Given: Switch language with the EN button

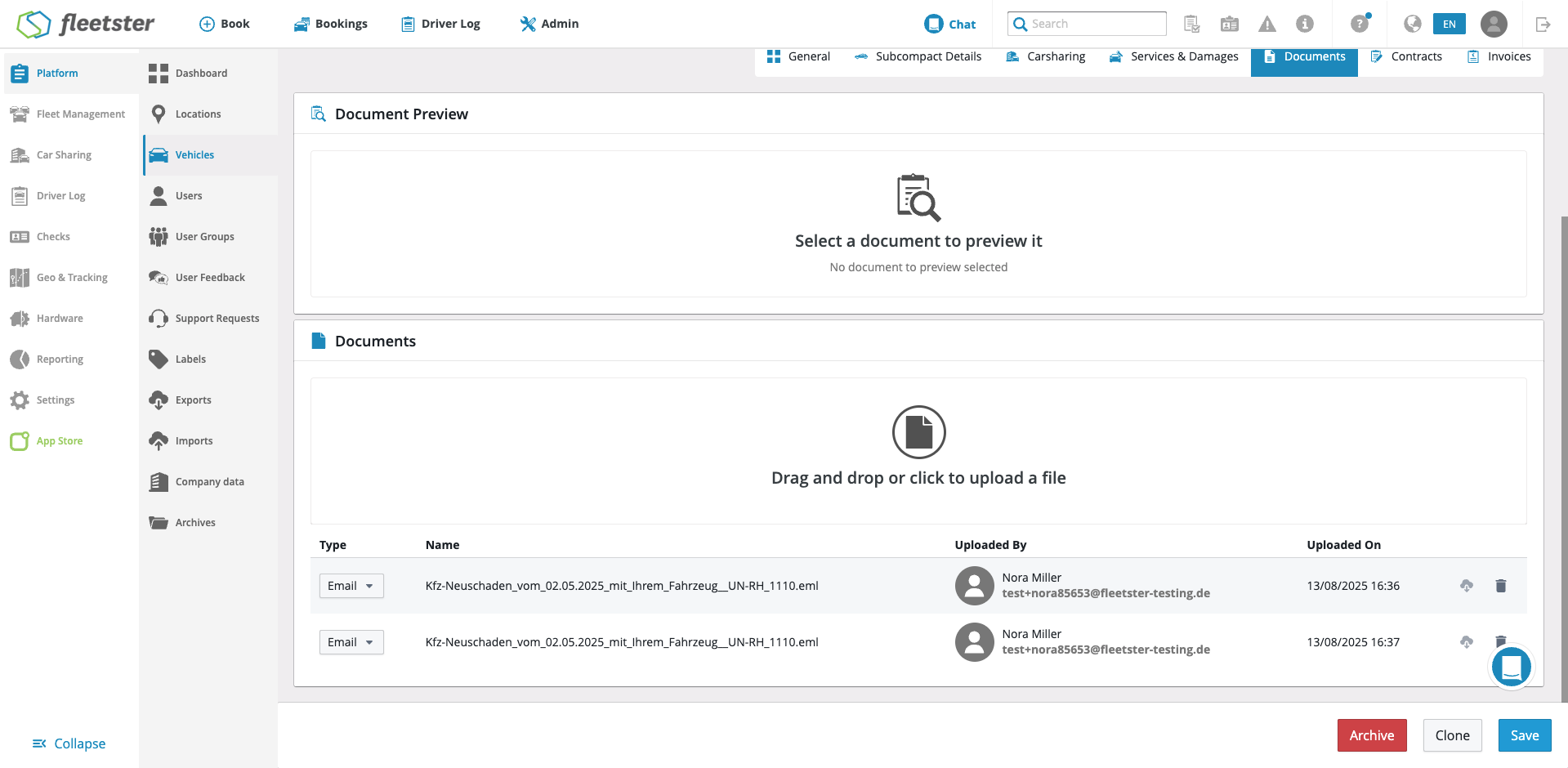Looking at the screenshot, I should (x=1449, y=24).
